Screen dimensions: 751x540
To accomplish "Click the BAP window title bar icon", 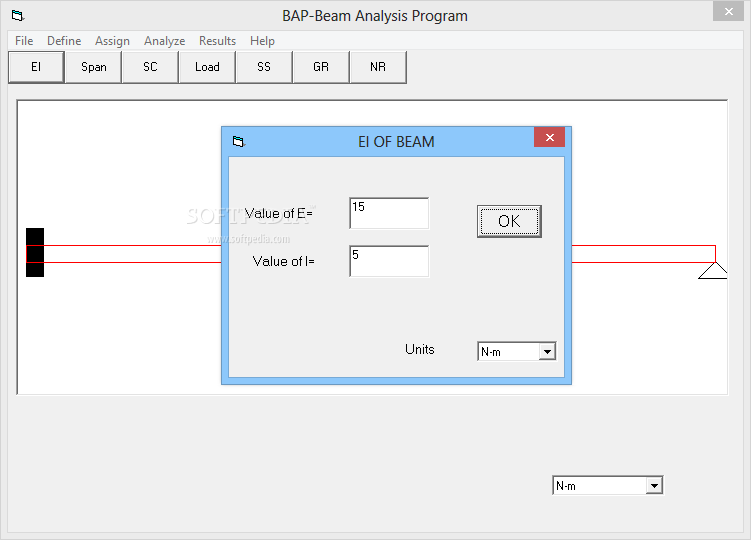I will [18, 16].
